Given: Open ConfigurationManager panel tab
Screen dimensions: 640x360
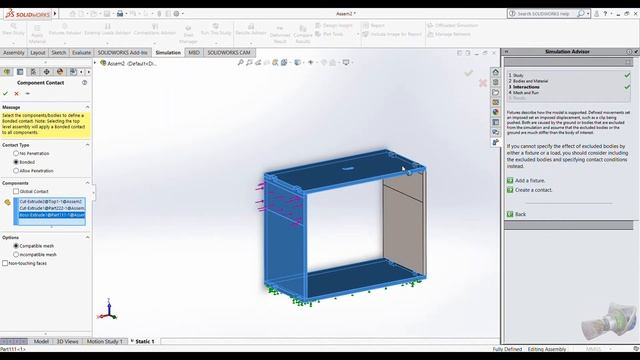Looking at the screenshot, I should pos(33,72).
